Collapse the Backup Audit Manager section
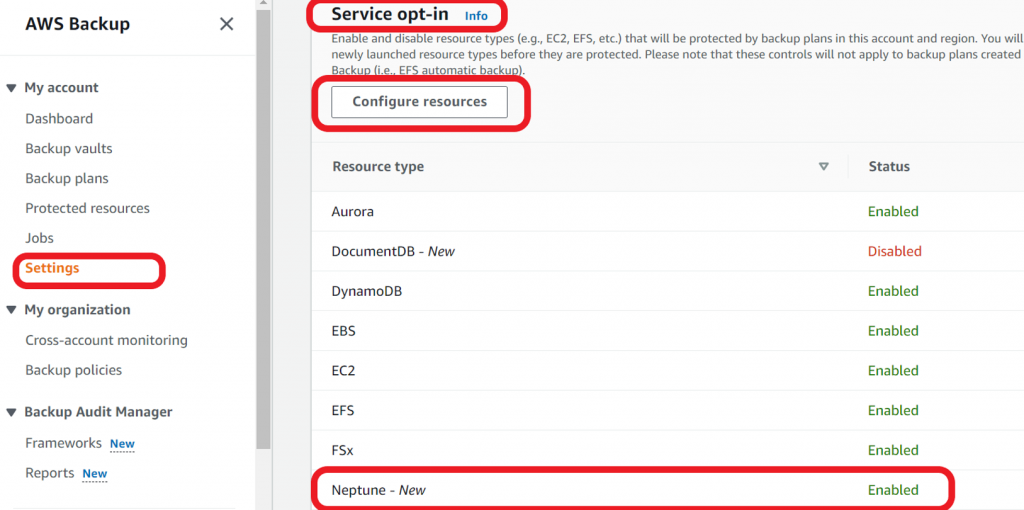 (11, 412)
